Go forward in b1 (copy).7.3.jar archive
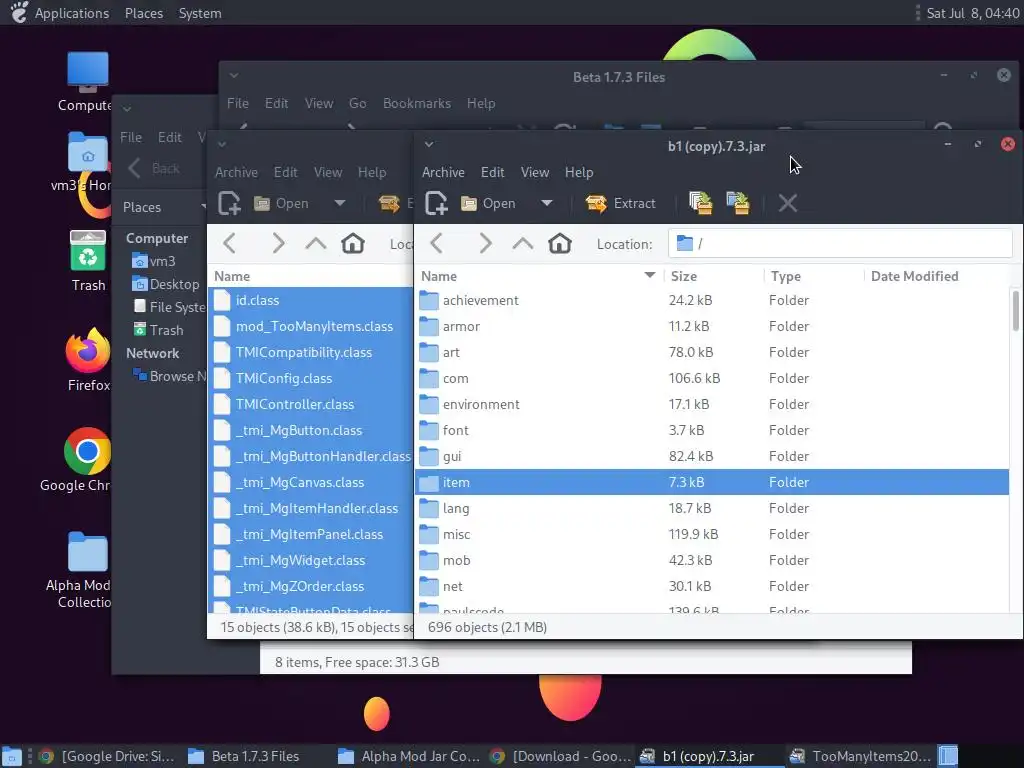This screenshot has width=1024, height=768. 485,244
